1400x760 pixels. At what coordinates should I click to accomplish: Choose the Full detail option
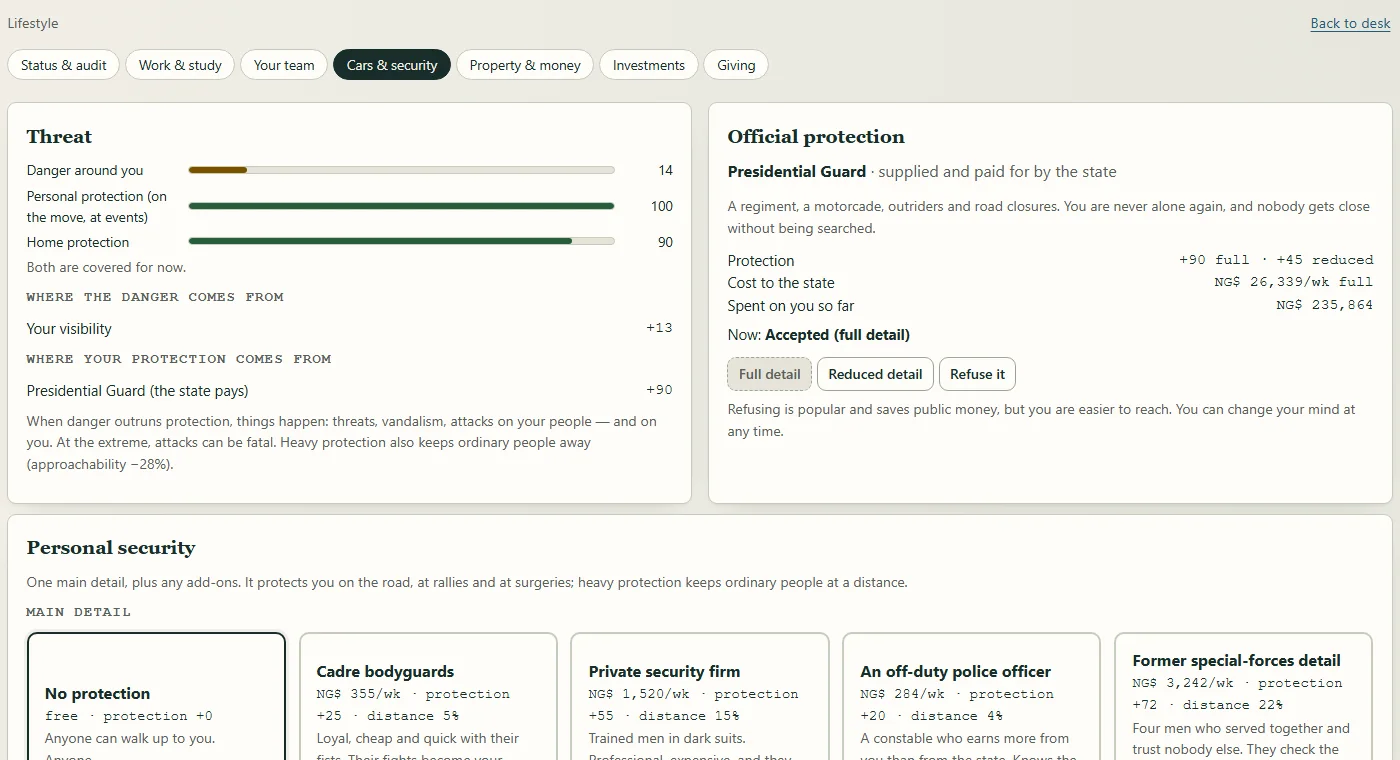pos(770,374)
